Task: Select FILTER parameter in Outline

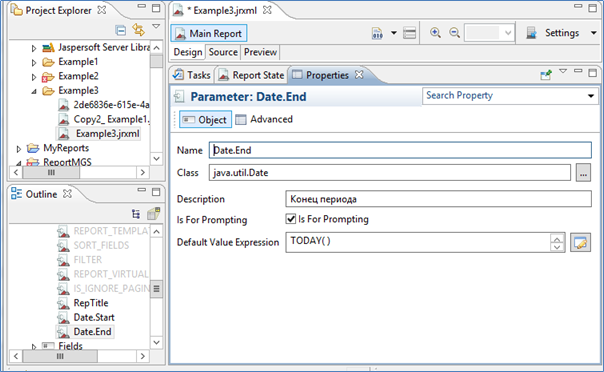Action: [80, 260]
